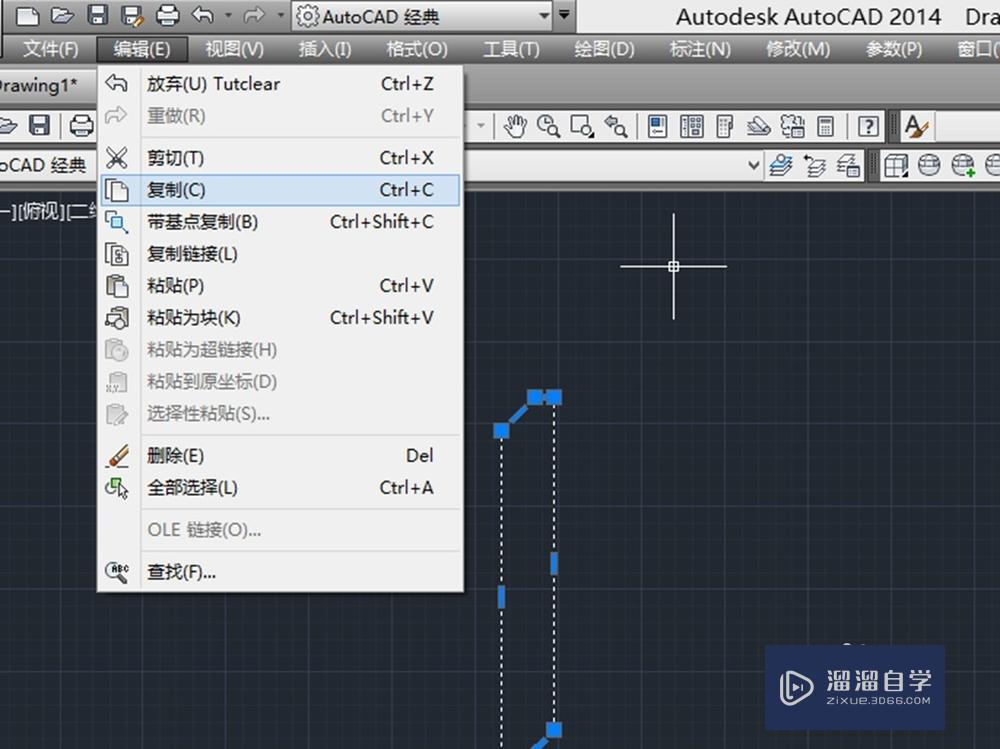Open the 插入(I) menu
The height and width of the screenshot is (749, 1000).
click(325, 48)
